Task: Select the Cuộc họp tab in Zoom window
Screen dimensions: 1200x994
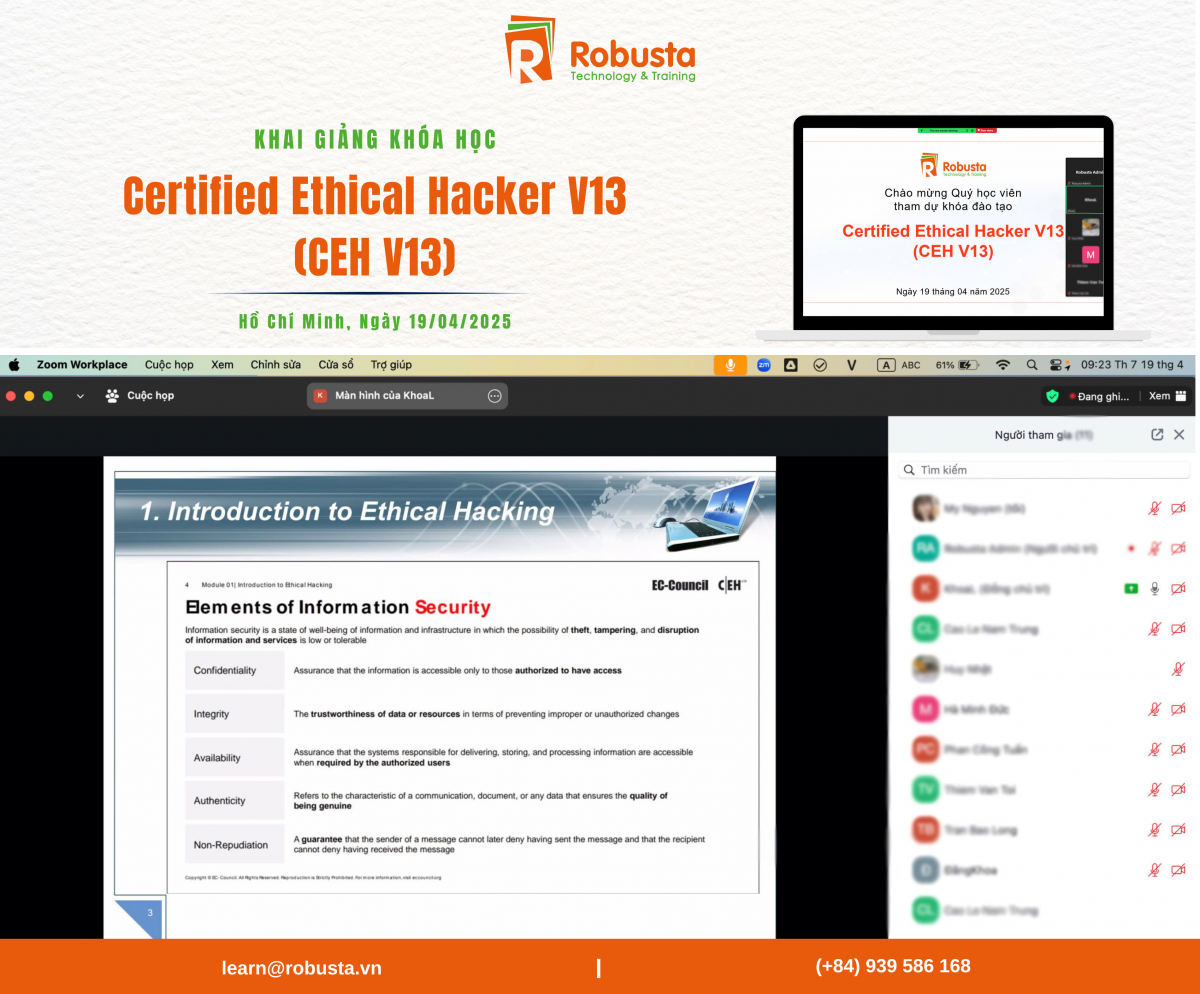Action: (x=140, y=396)
